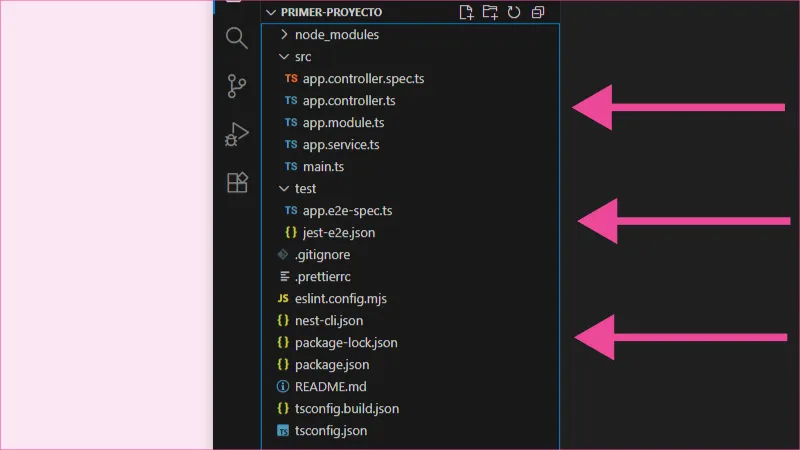Collapse the src folder chevron

284,57
